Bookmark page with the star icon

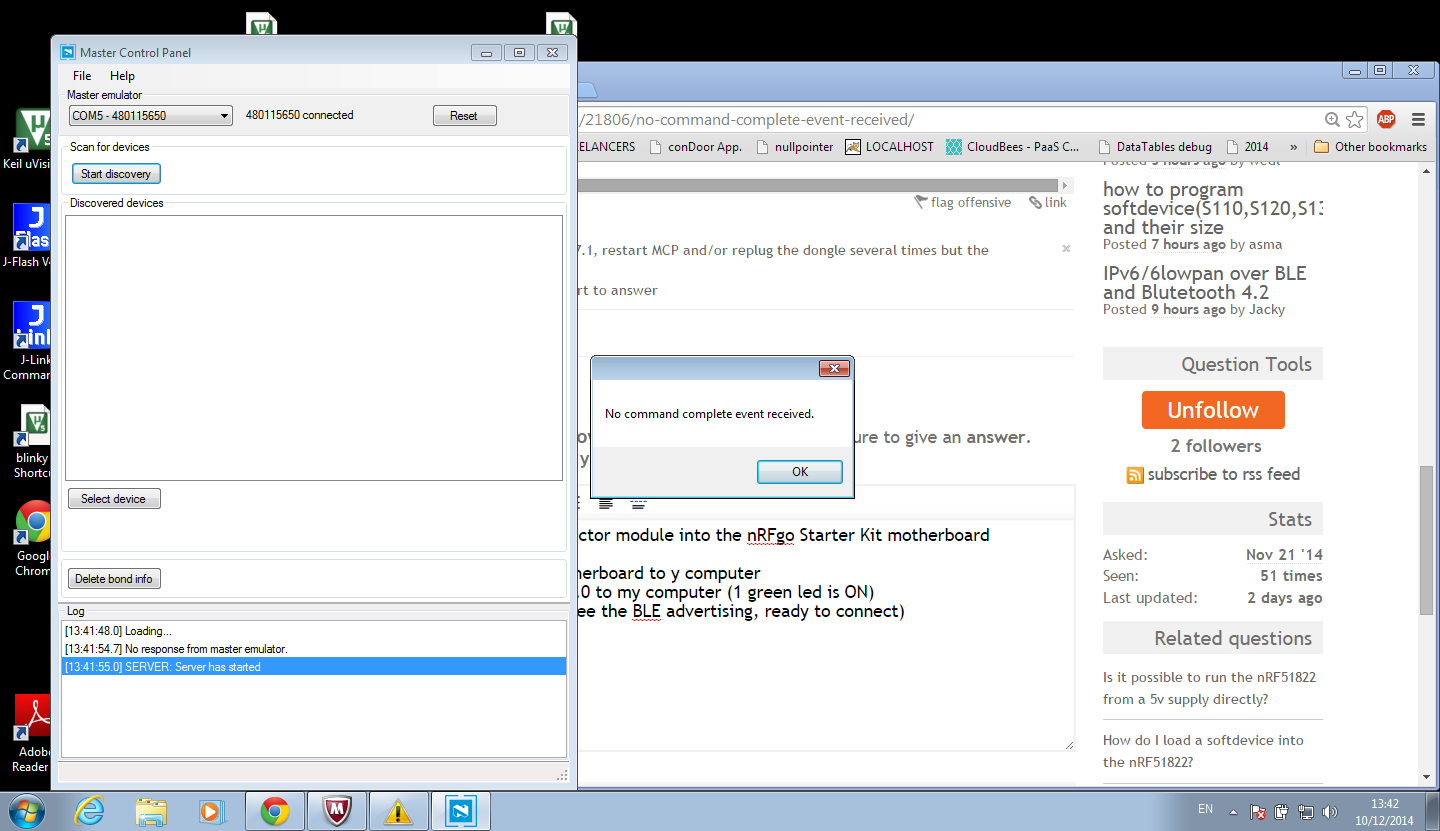pos(1354,120)
